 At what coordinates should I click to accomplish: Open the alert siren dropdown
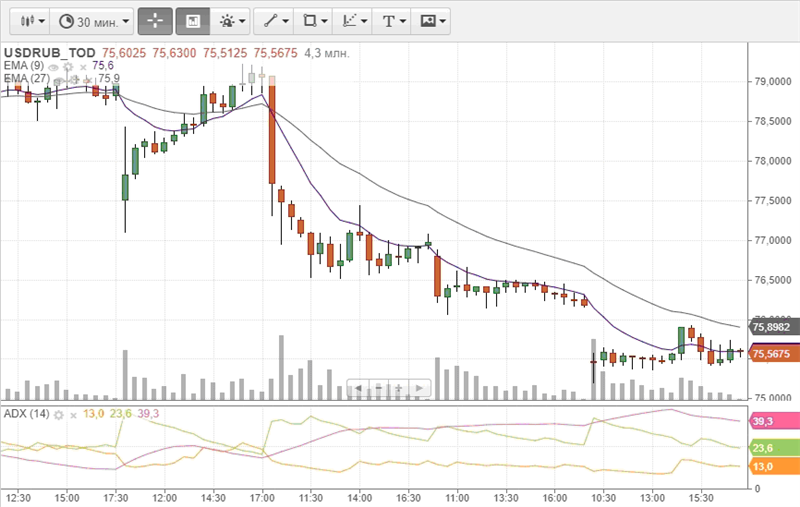click(x=231, y=21)
